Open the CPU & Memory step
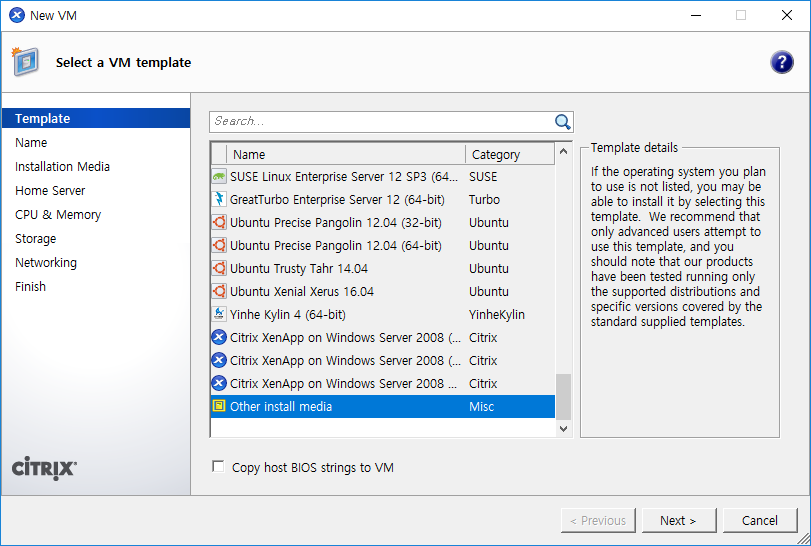The image size is (811, 546). (58, 215)
